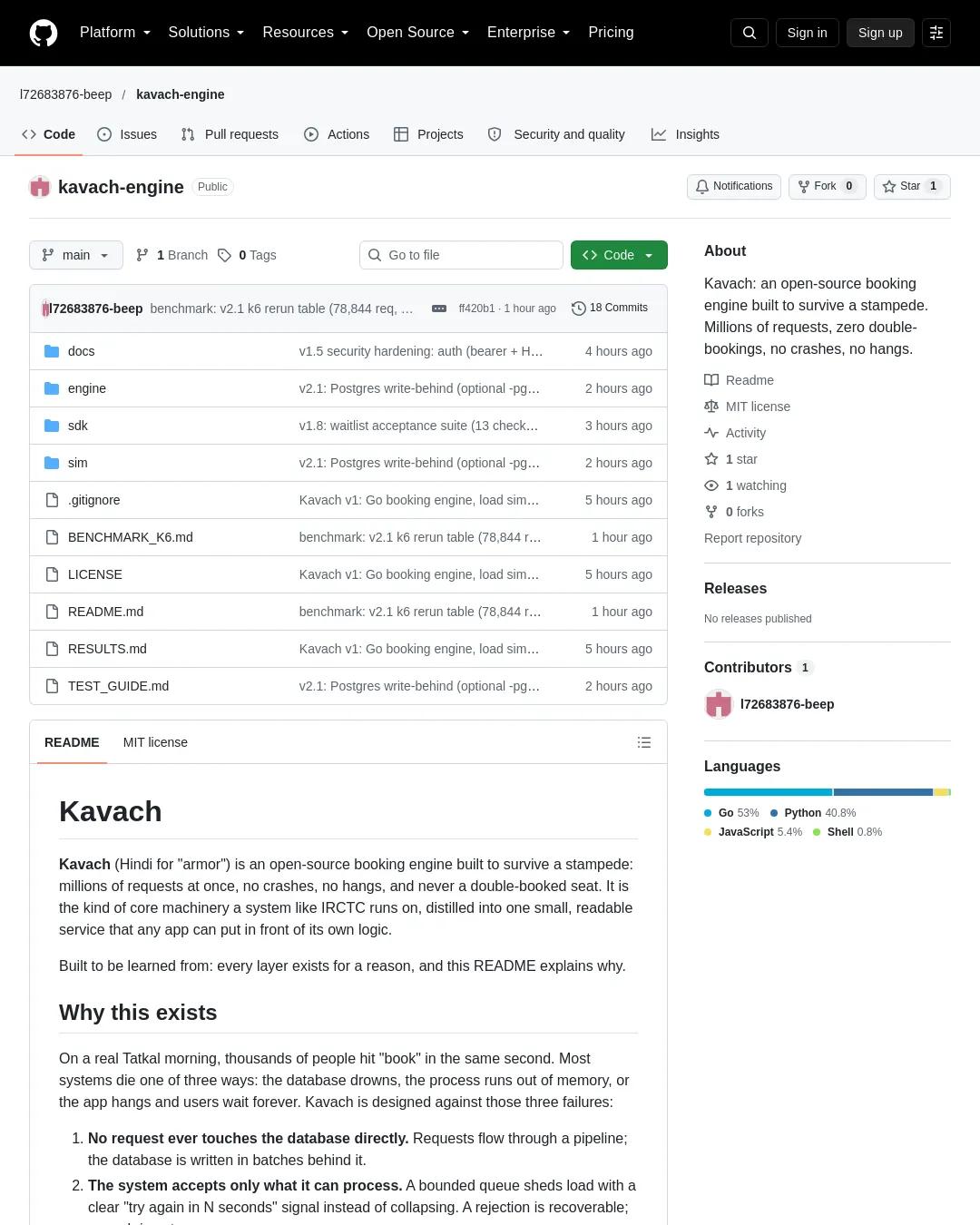This screenshot has height=1225, width=980.
Task: Open the green Code dropdown button
Action: click(619, 255)
